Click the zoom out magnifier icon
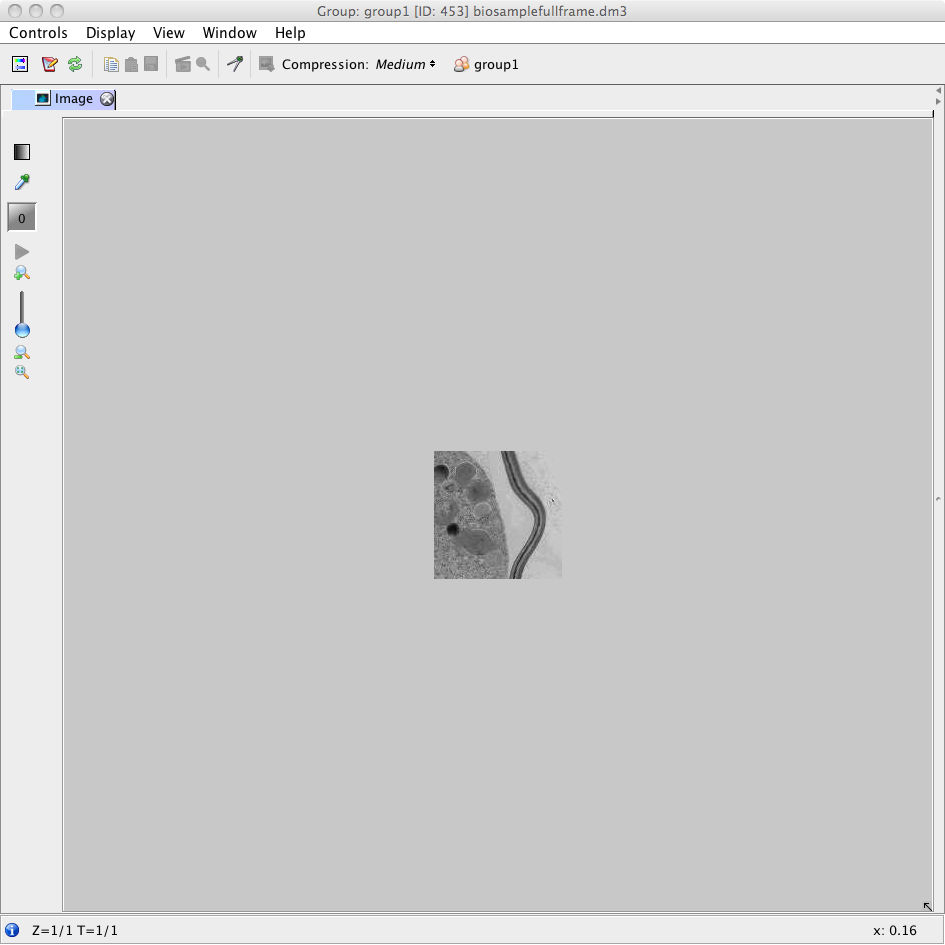Image resolution: width=945 pixels, height=945 pixels. pos(22,353)
